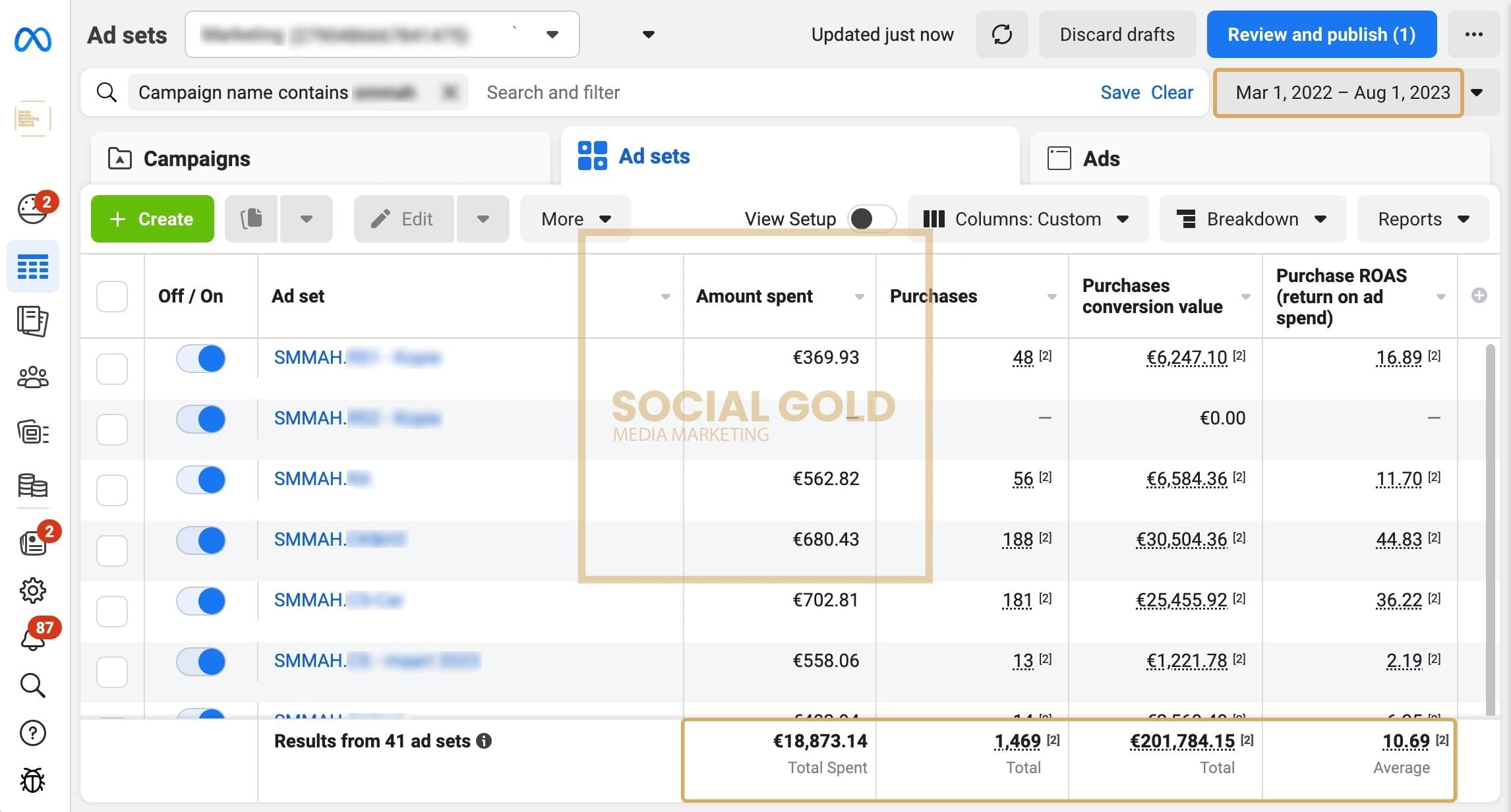Image resolution: width=1511 pixels, height=812 pixels.
Task: Turn off ad set with €680.43 spent
Action: (201, 540)
